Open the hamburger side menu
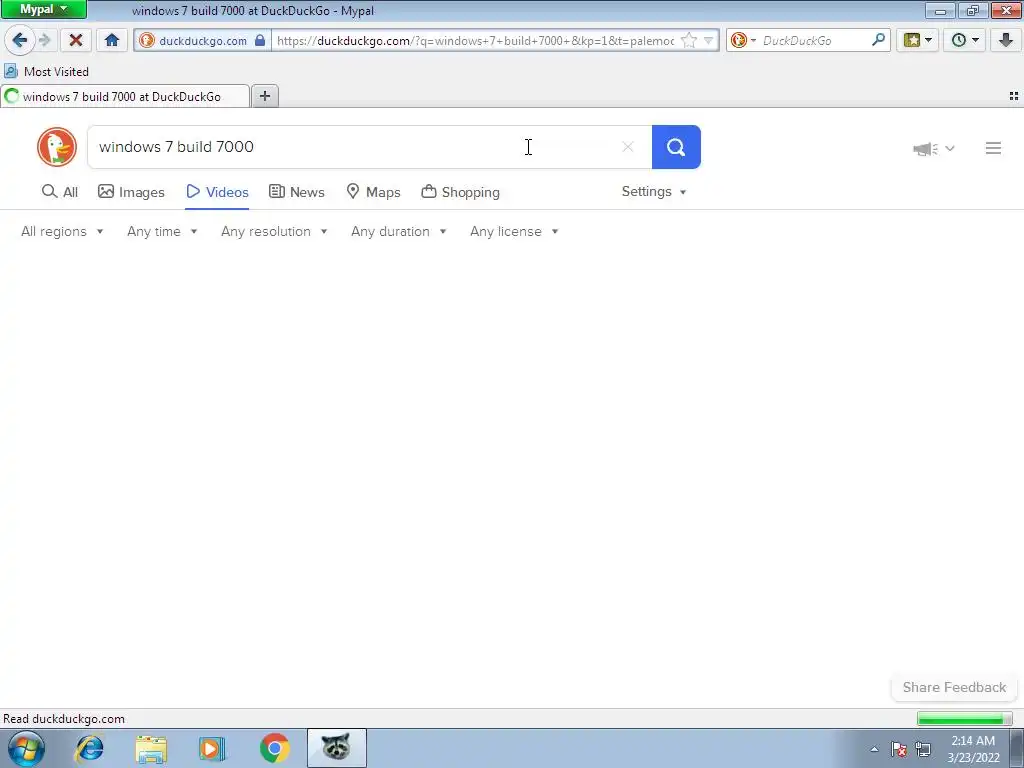Image resolution: width=1024 pixels, height=768 pixels. tap(993, 148)
